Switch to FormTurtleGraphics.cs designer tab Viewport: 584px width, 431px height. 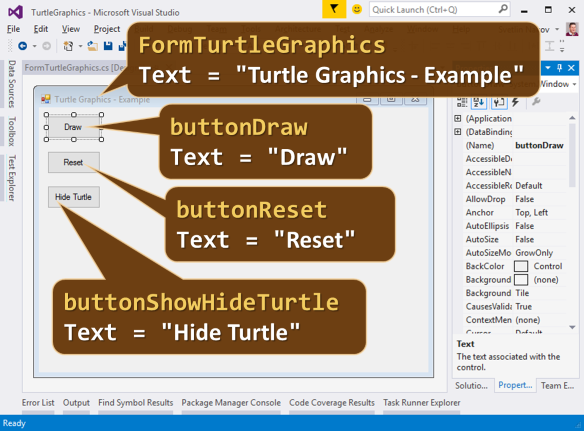coord(74,68)
